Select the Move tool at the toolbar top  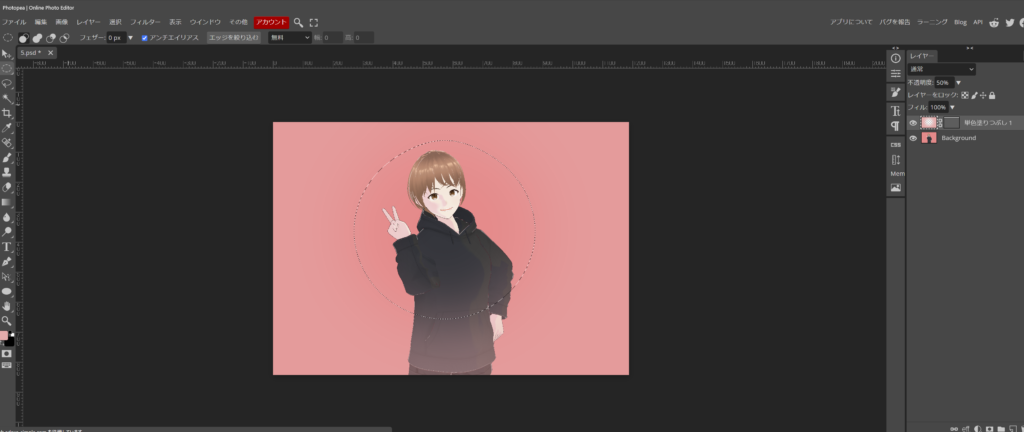(6, 53)
